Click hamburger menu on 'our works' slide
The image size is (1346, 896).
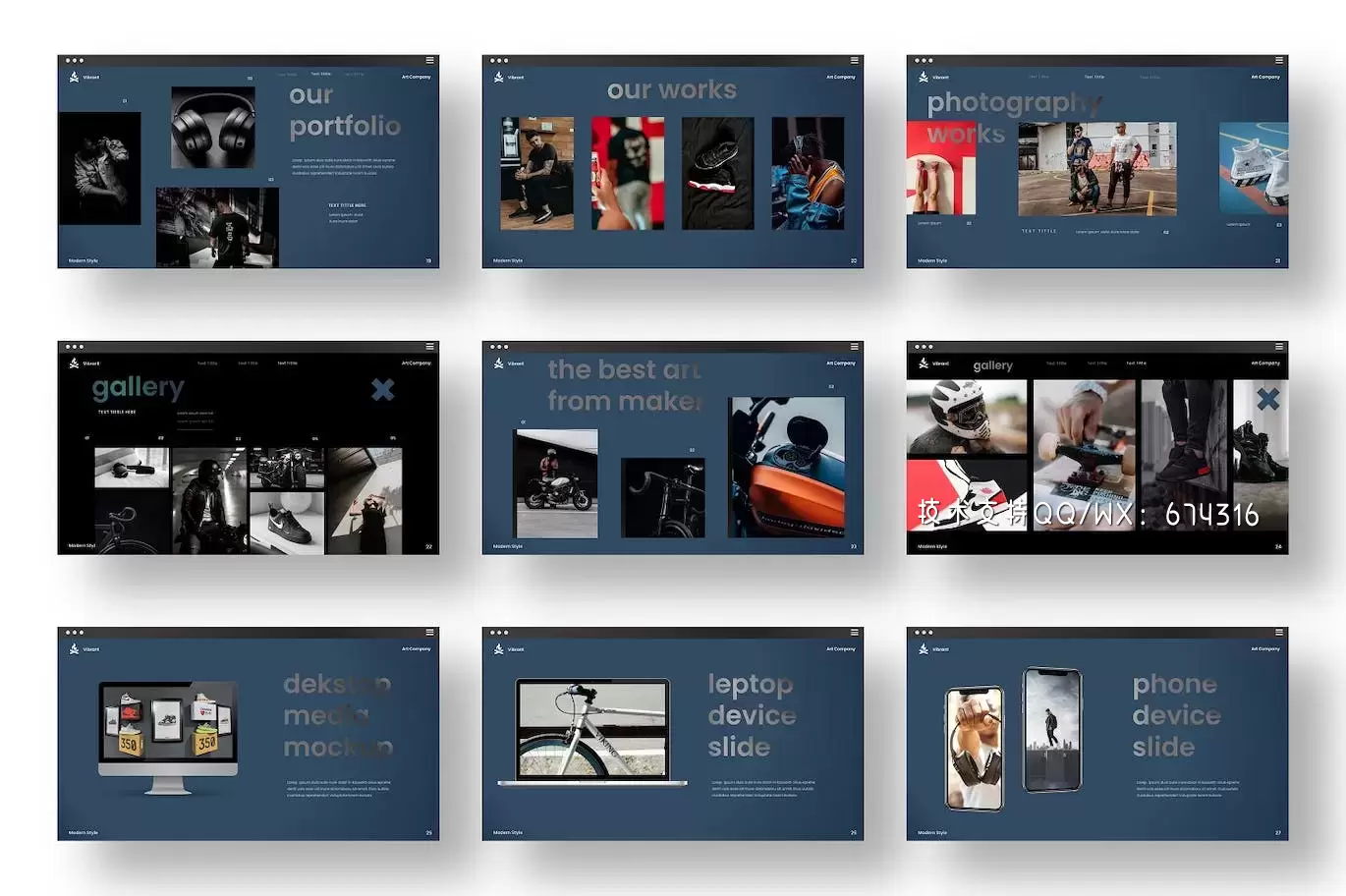click(x=854, y=61)
